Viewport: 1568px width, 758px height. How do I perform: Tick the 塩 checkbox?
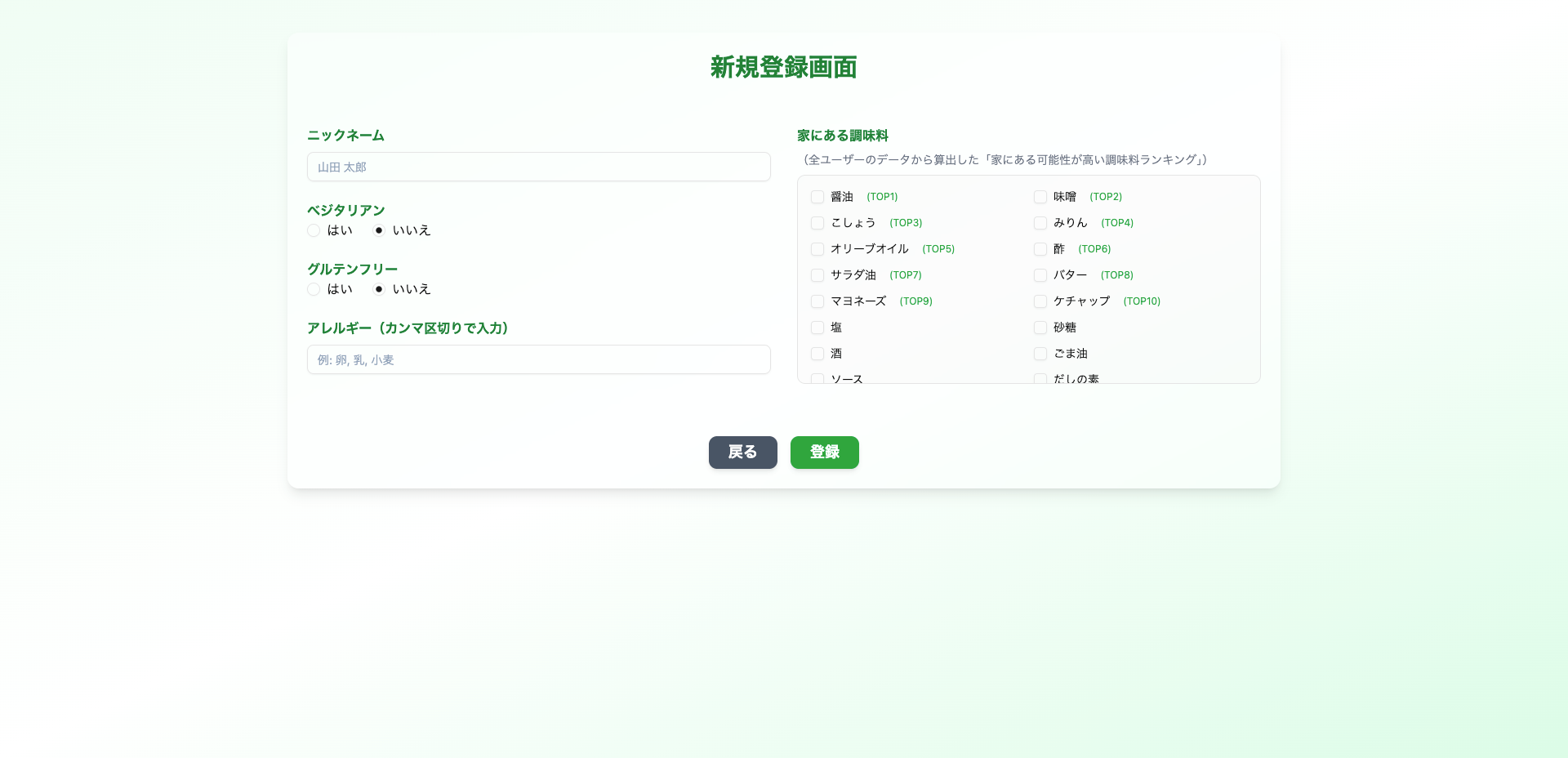click(x=817, y=328)
